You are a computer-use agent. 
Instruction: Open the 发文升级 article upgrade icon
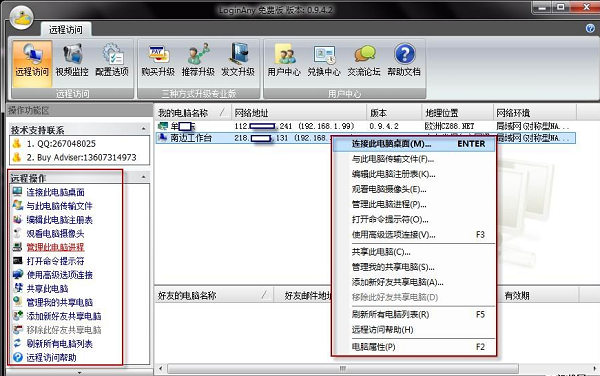[x=238, y=60]
